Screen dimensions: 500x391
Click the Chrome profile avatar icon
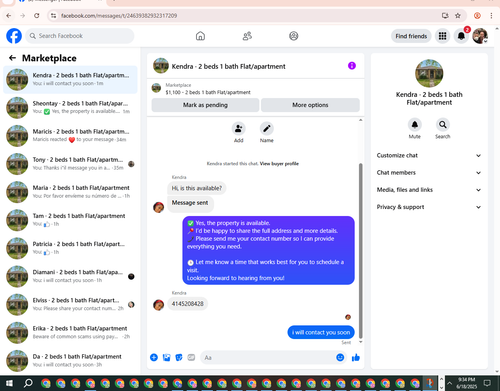coord(477,16)
